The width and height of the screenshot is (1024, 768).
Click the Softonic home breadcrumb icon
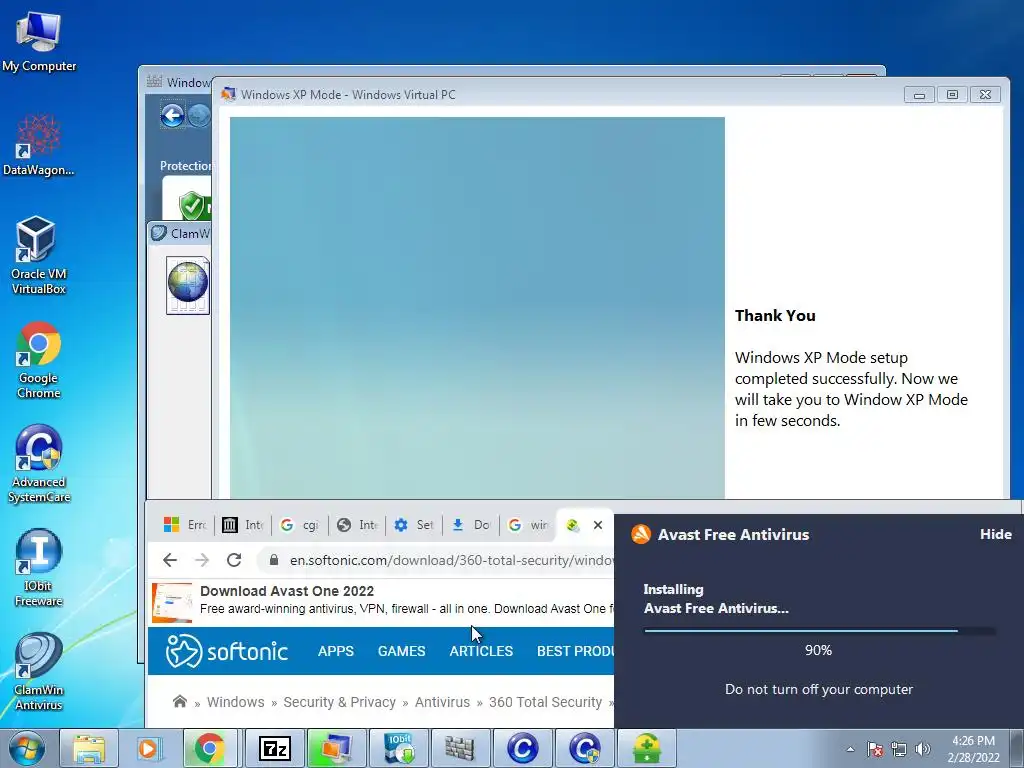[x=180, y=702]
